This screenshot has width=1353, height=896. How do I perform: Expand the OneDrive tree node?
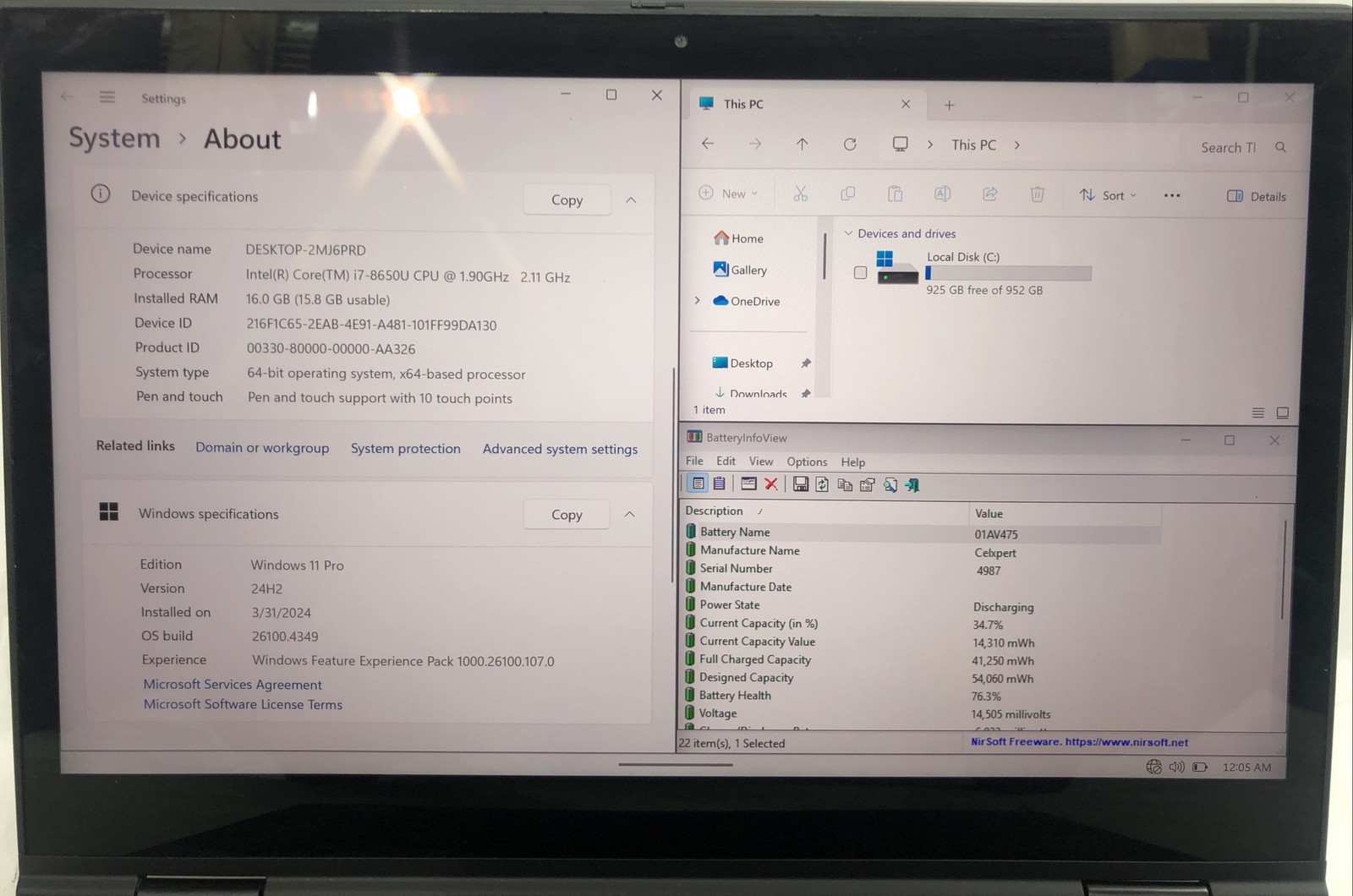[697, 300]
